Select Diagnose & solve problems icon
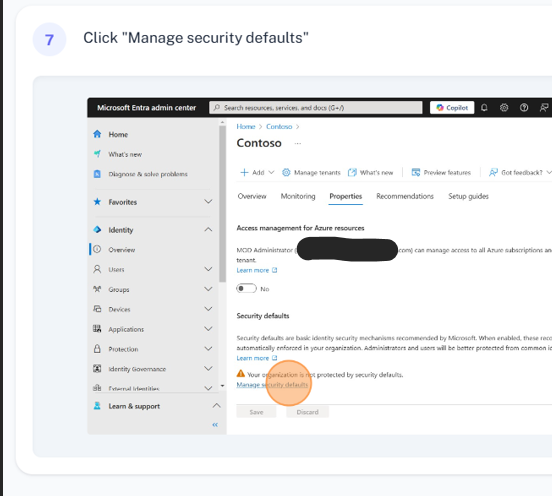The image size is (552, 496). [97, 174]
